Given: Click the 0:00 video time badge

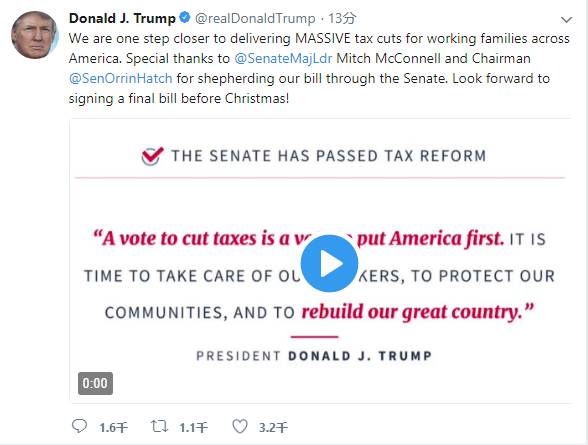Looking at the screenshot, I should [95, 383].
